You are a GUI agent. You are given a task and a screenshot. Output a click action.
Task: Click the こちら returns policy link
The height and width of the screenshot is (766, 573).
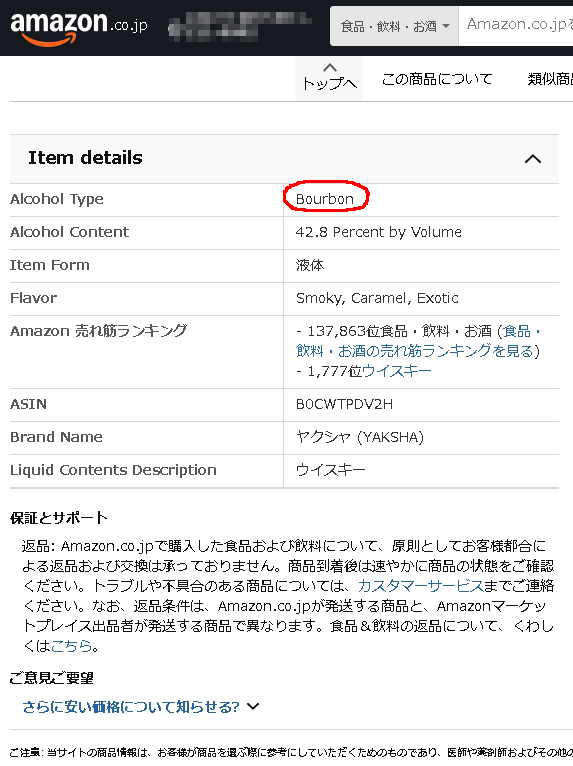click(71, 646)
